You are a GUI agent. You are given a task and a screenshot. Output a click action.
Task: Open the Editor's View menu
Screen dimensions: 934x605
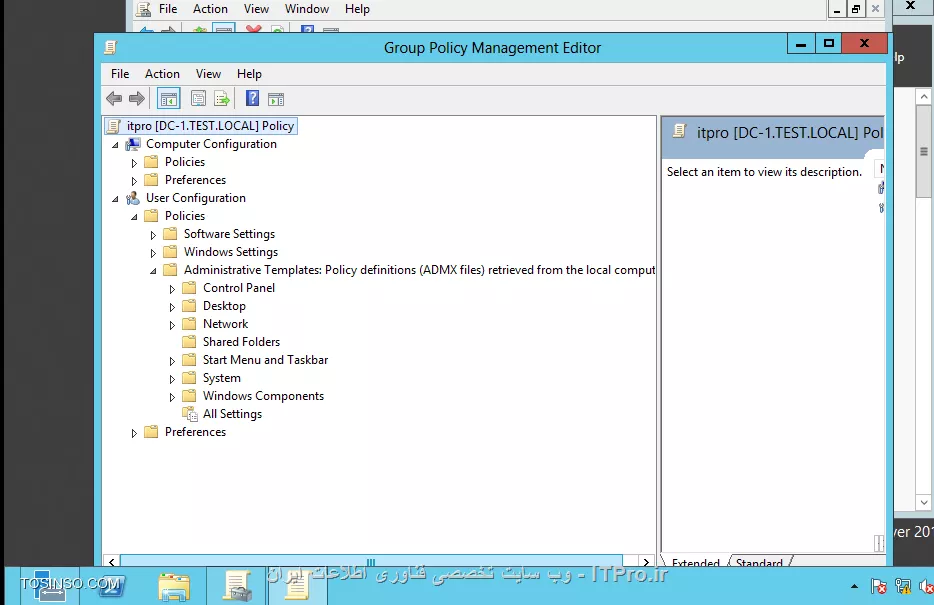208,74
